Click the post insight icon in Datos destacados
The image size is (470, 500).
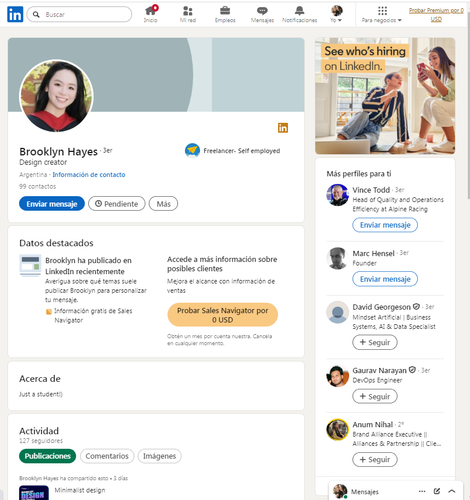click(30, 265)
